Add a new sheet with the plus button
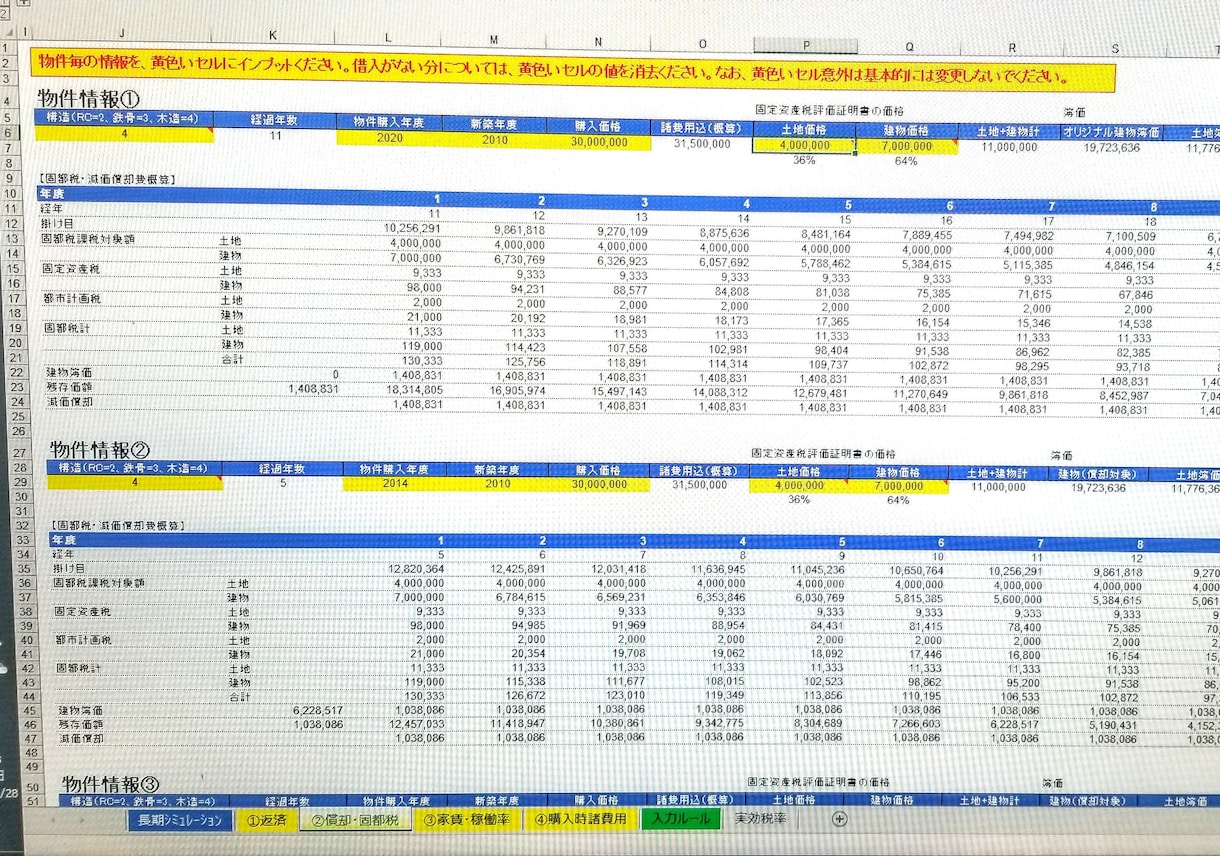Image resolution: width=1220 pixels, height=856 pixels. coord(840,819)
